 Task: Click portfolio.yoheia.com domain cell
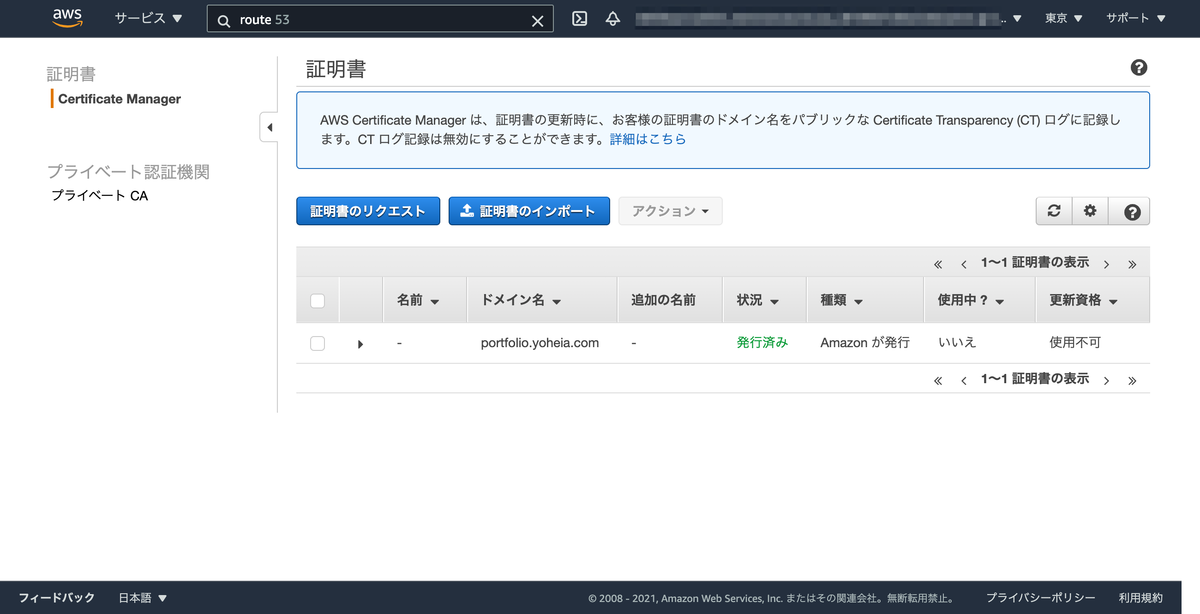(540, 342)
